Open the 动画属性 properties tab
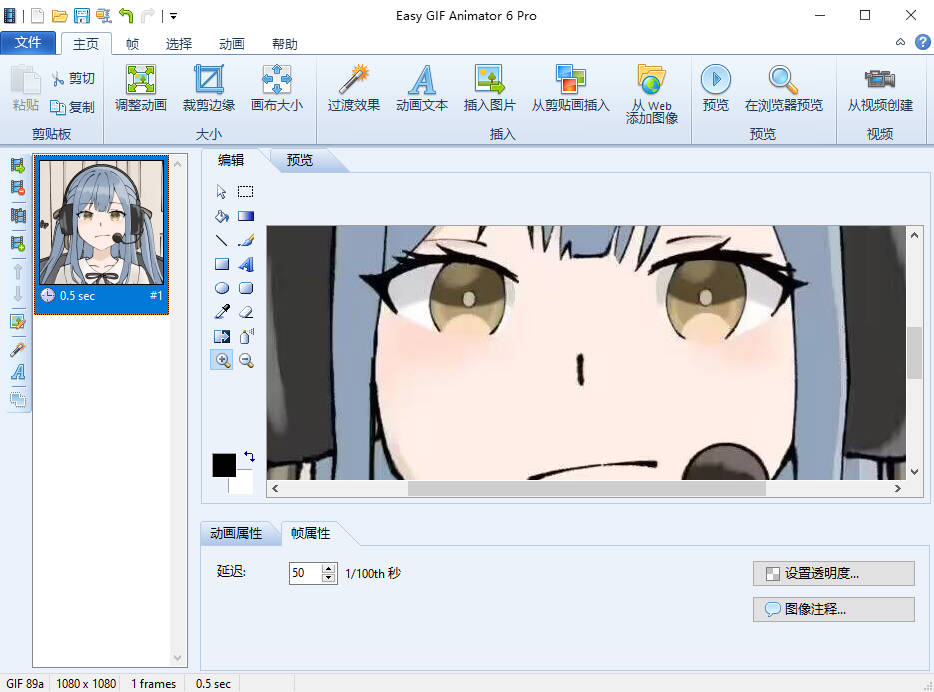934x692 pixels. (x=236, y=534)
